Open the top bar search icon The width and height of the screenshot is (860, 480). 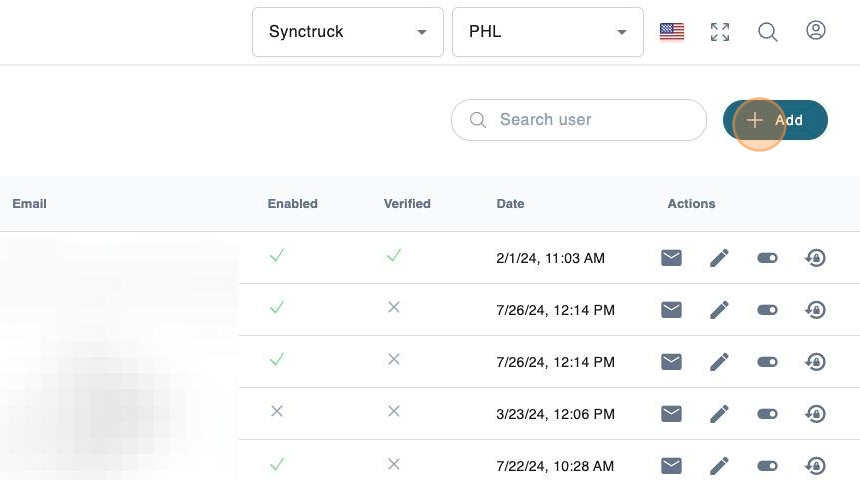pos(767,32)
